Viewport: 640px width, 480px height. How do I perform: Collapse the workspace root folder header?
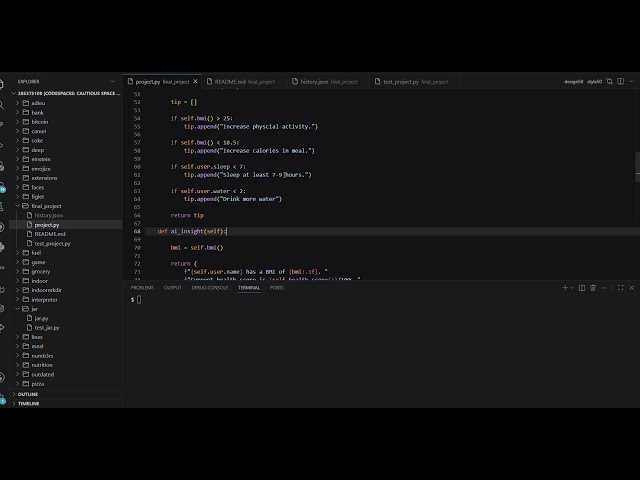(x=67, y=93)
